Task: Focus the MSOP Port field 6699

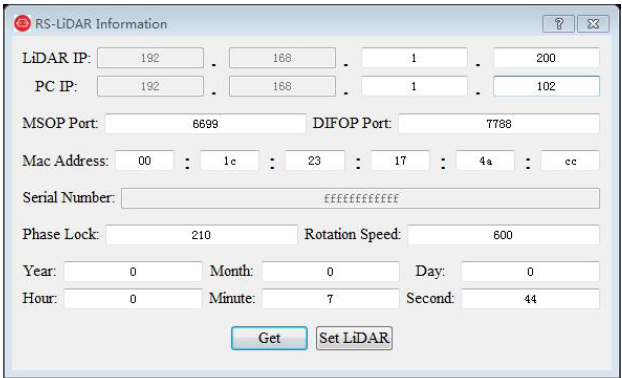Action: pos(205,124)
